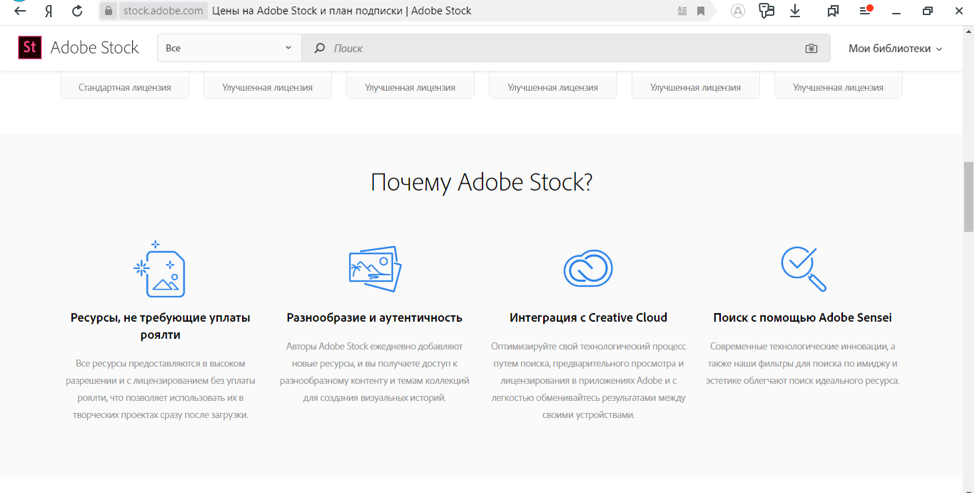Viewport: 974px width, 493px height.
Task: Reload the page with refresh icon
Action: click(x=77, y=11)
